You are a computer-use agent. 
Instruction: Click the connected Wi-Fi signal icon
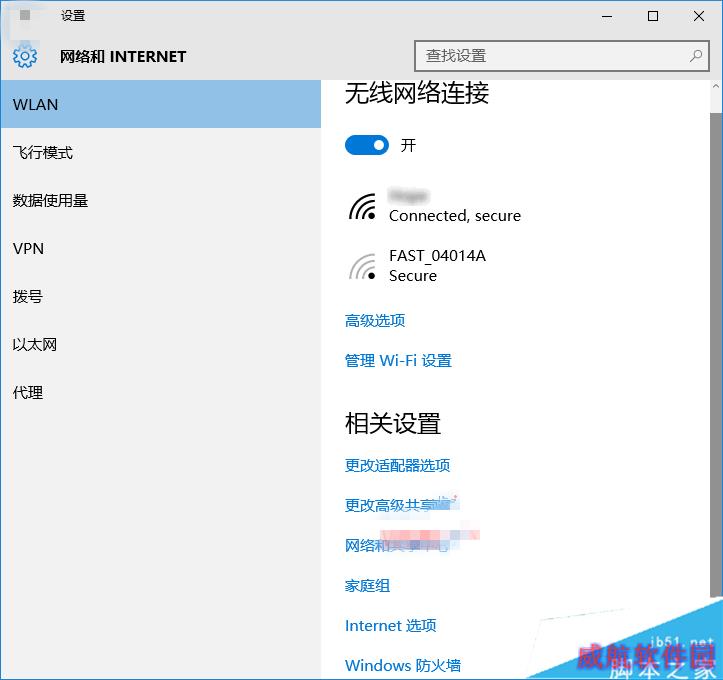tap(362, 207)
